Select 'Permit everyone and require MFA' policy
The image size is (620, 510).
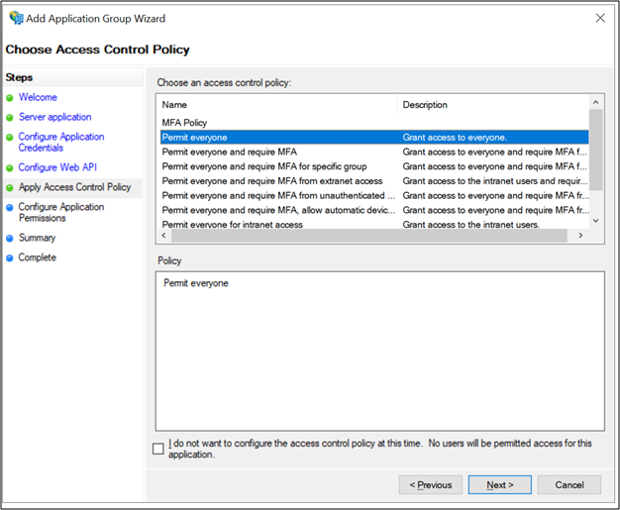tap(229, 152)
